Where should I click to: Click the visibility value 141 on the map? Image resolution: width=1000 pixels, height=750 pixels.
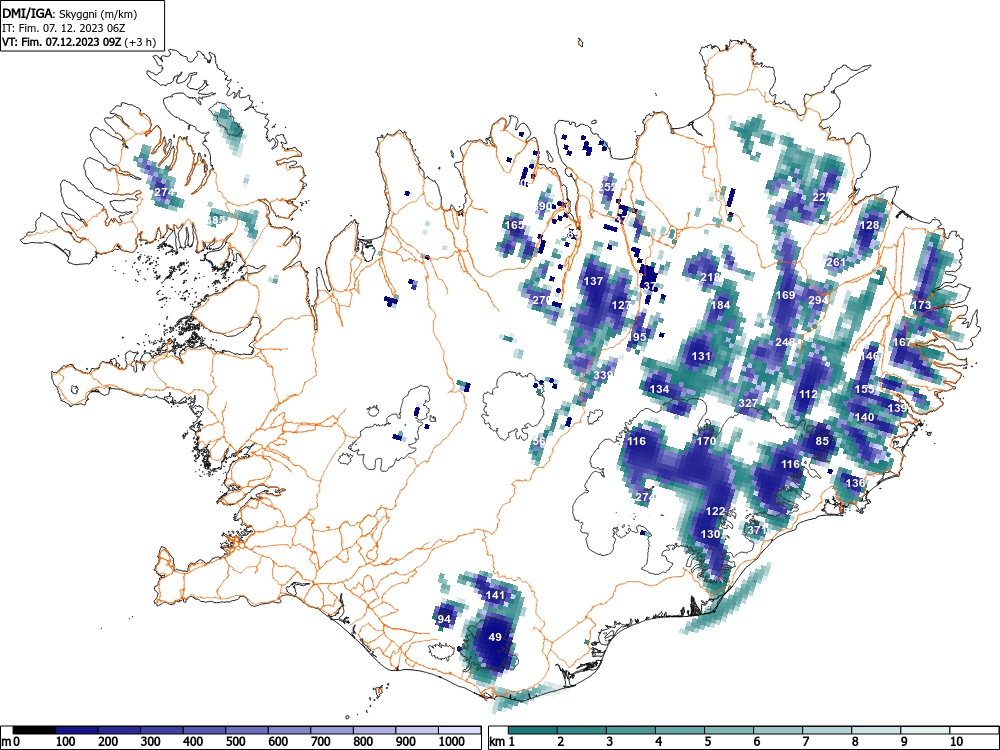pos(496,595)
